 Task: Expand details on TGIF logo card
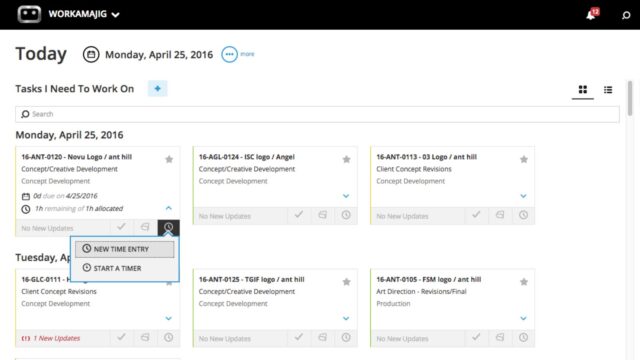coord(346,318)
